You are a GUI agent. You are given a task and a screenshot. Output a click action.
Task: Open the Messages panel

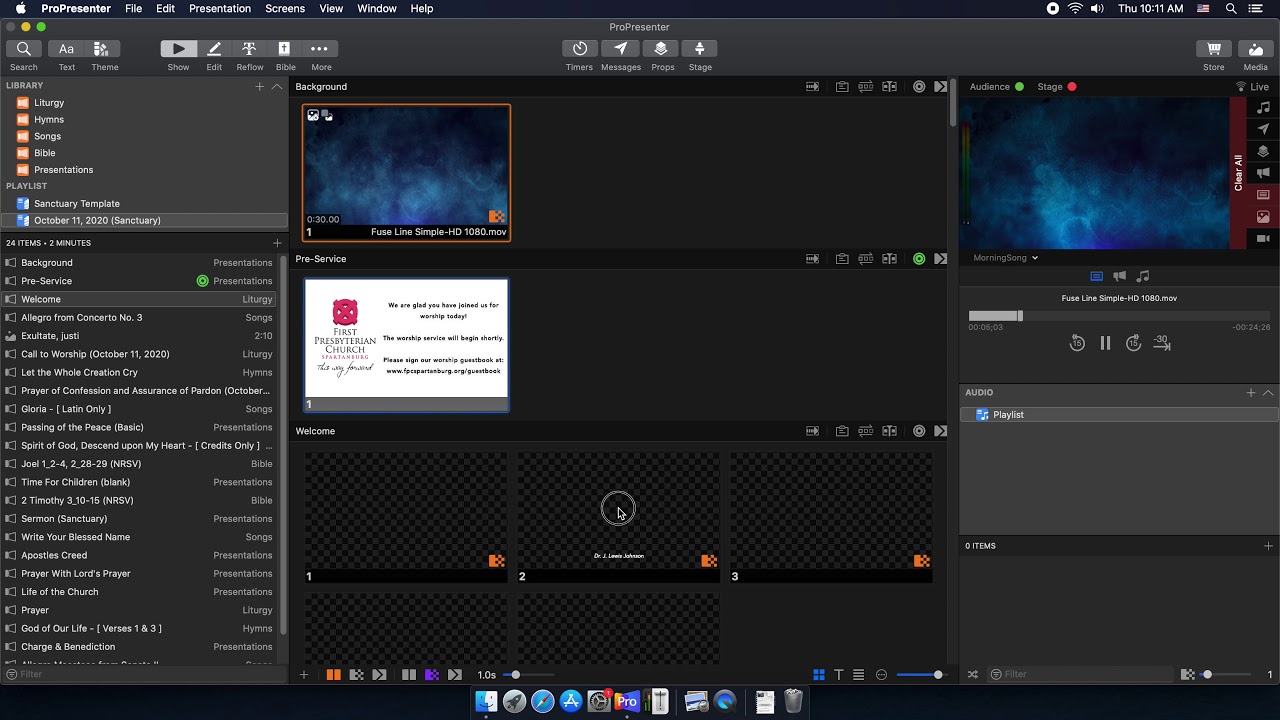620,49
